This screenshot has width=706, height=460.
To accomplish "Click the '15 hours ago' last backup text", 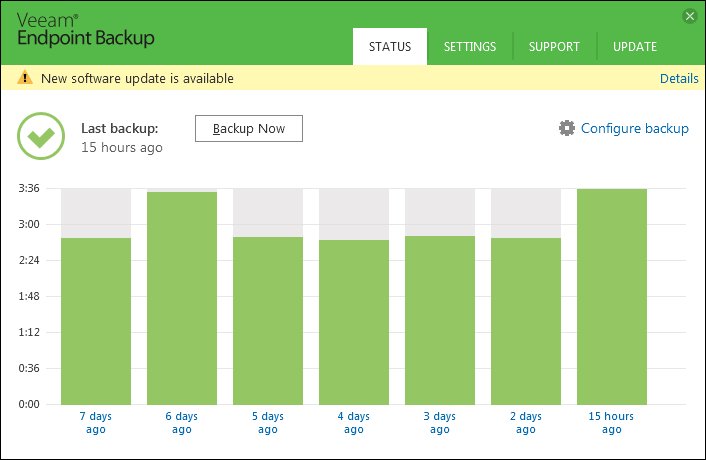I will coord(122,148).
